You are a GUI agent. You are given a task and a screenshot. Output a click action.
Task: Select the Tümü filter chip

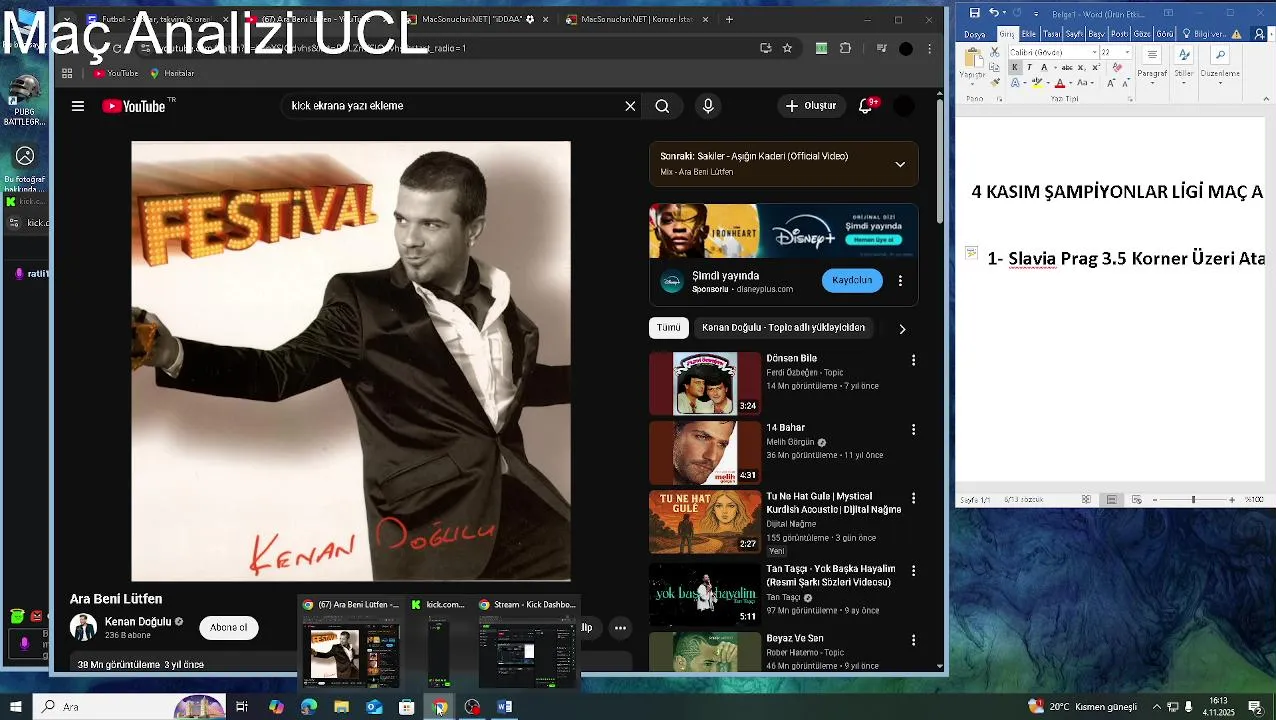[668, 328]
